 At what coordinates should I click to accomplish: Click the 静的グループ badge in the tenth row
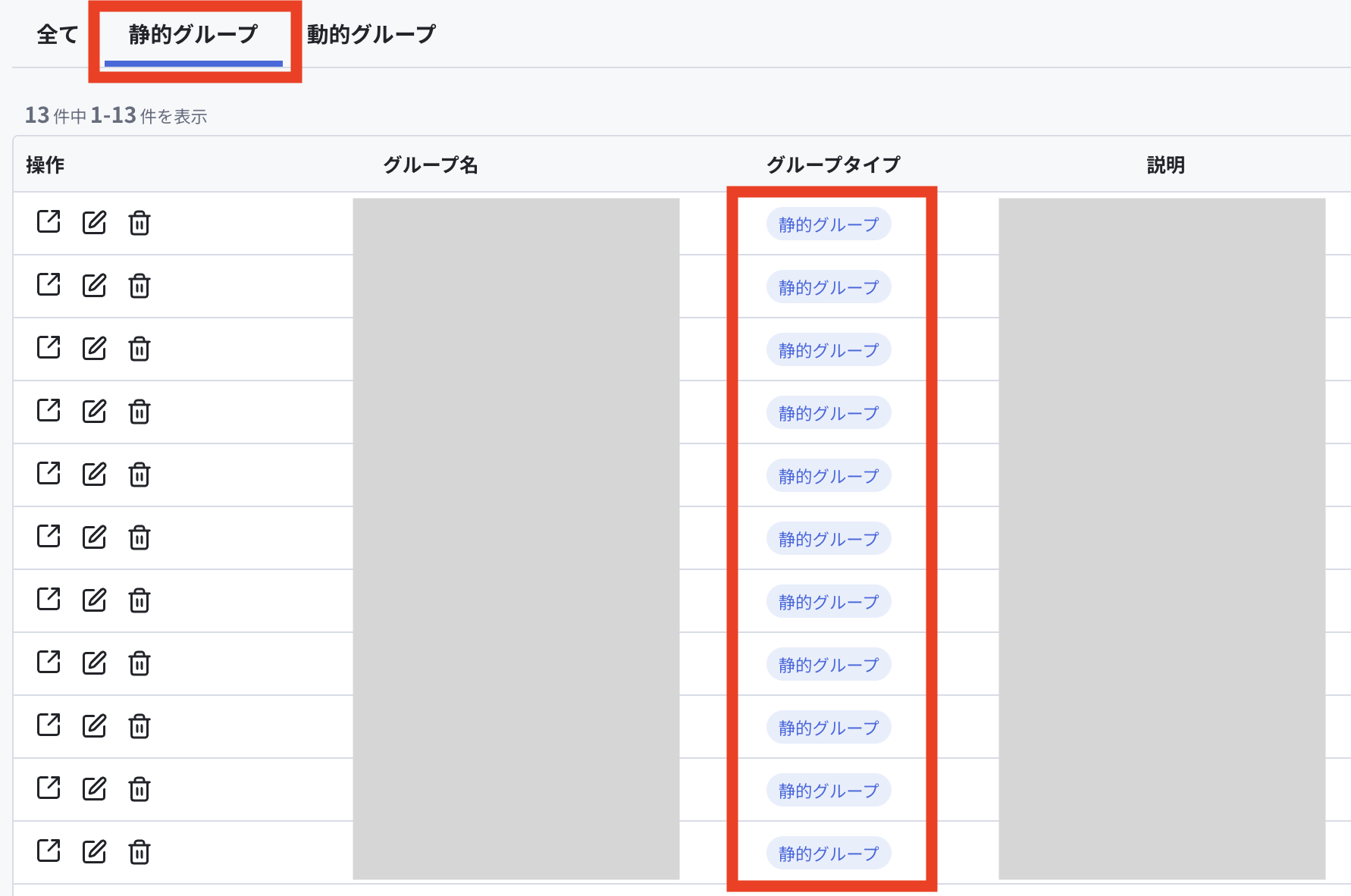[829, 791]
